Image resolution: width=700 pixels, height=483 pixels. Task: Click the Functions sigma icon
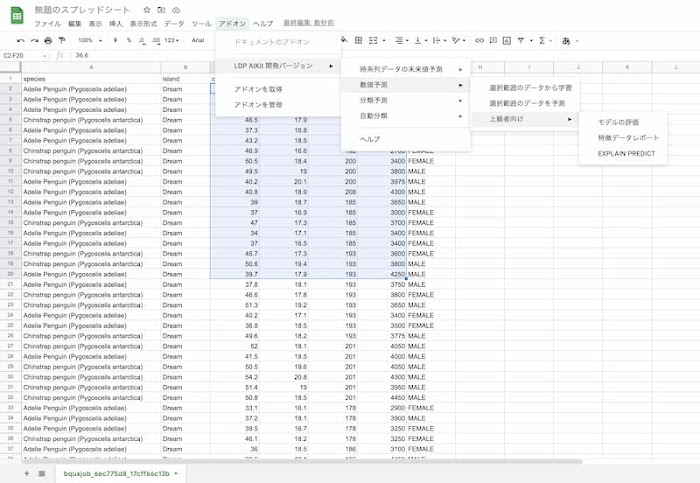[542, 41]
